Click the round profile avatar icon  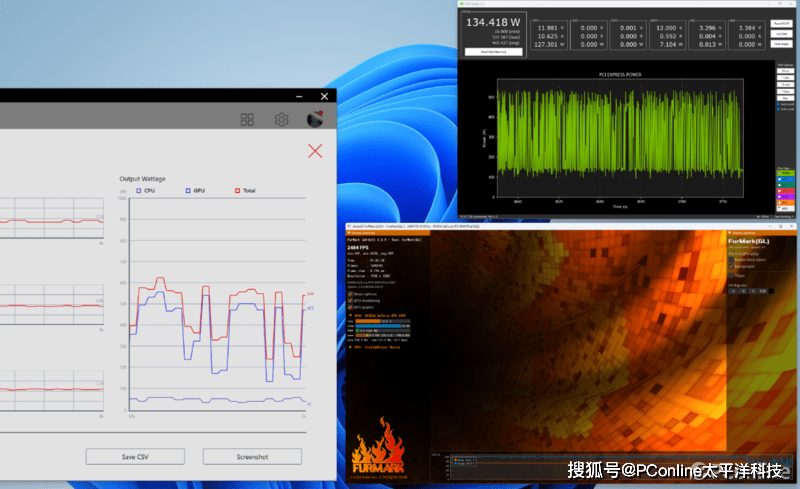(x=315, y=119)
